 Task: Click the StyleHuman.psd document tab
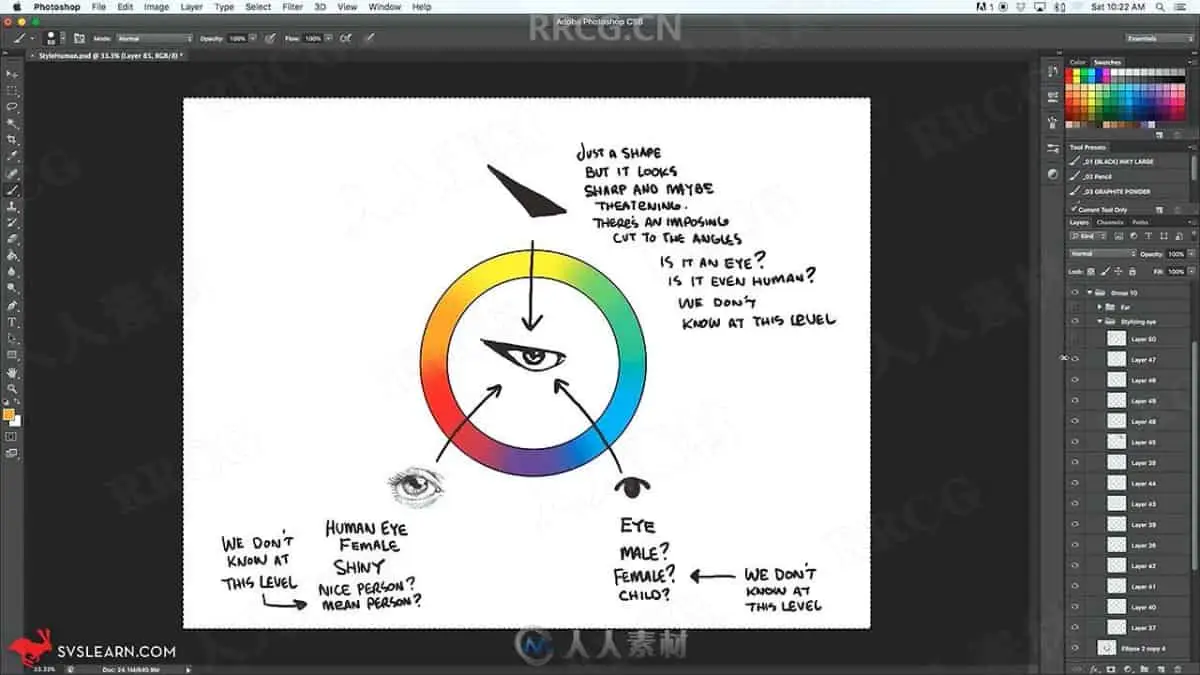108,56
